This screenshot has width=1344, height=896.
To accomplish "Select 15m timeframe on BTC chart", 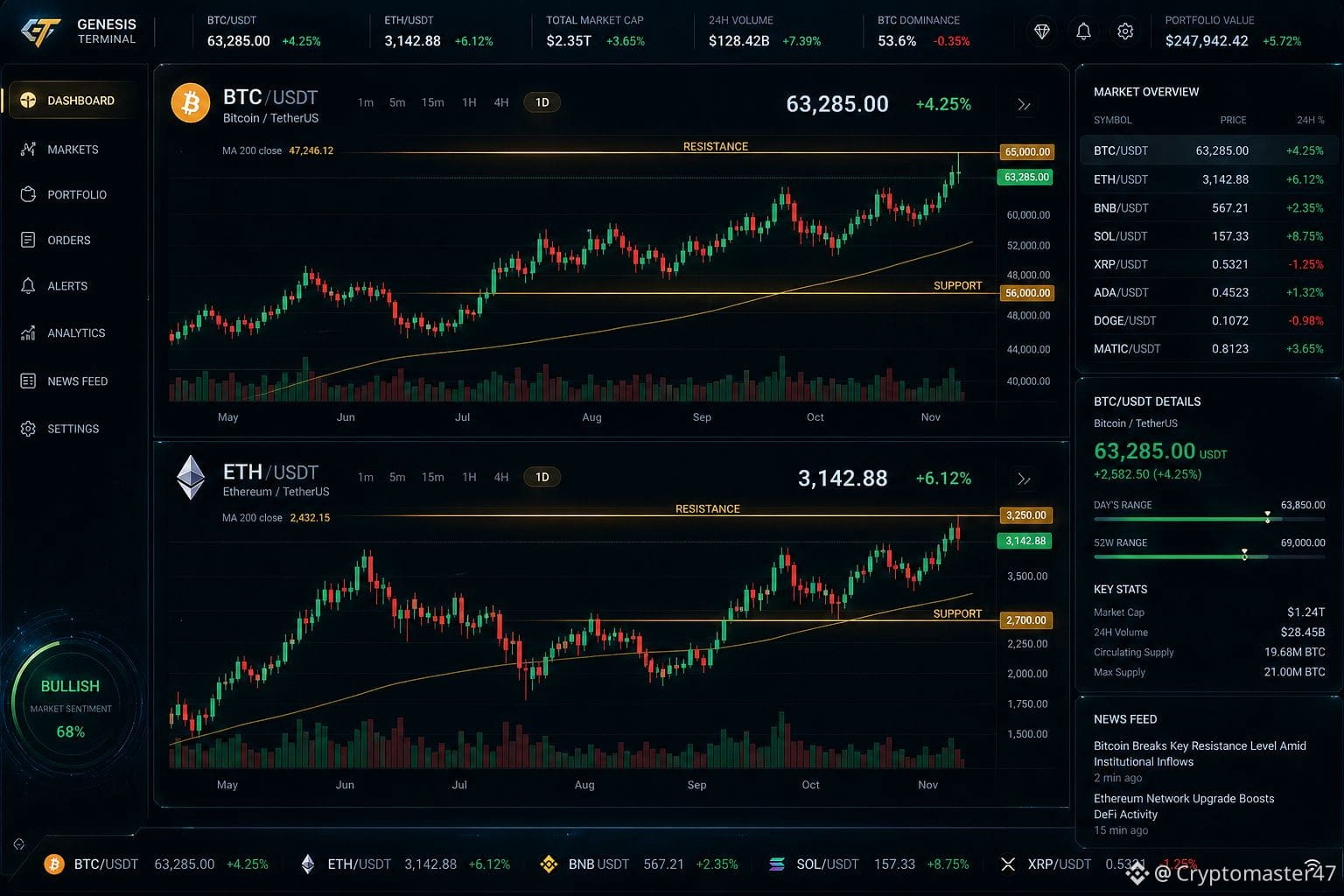I will point(432,102).
